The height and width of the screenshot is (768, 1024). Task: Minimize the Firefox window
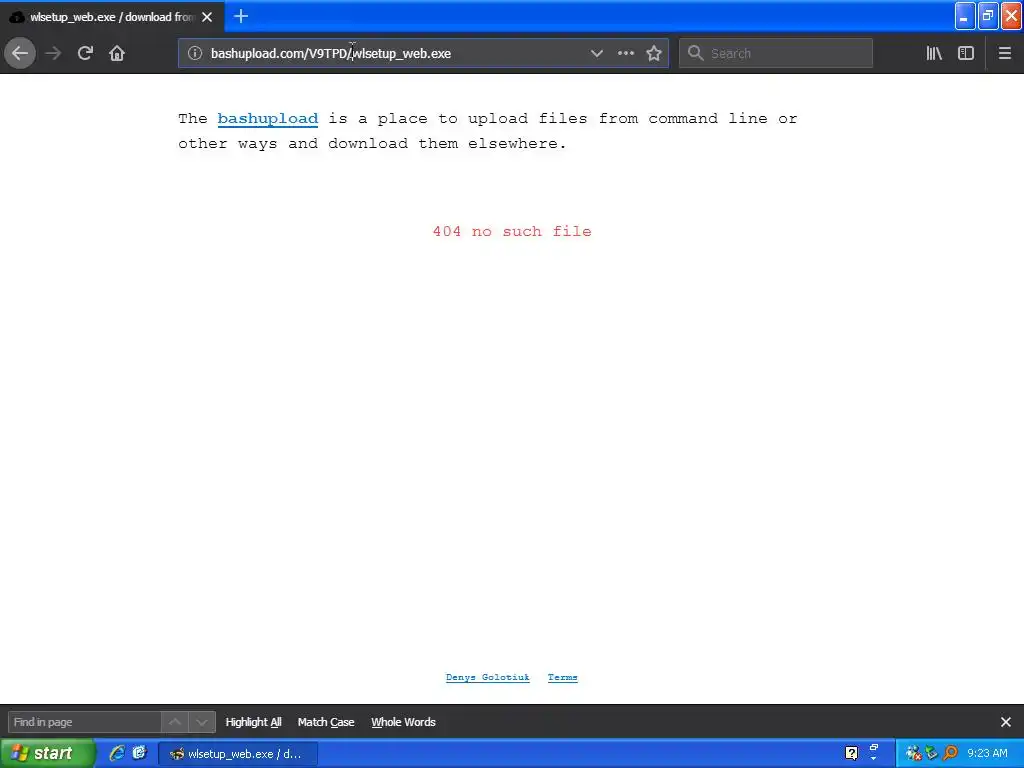click(965, 16)
